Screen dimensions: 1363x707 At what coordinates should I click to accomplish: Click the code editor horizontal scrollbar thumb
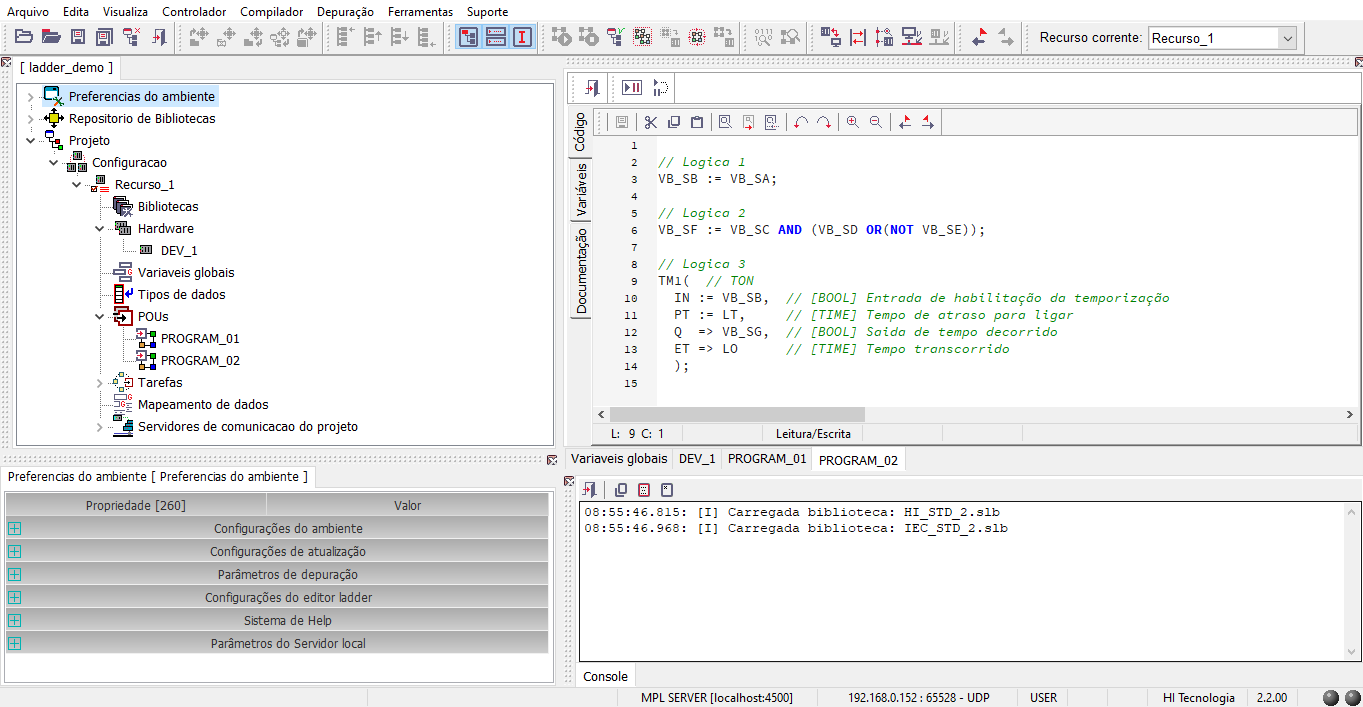pos(737,414)
